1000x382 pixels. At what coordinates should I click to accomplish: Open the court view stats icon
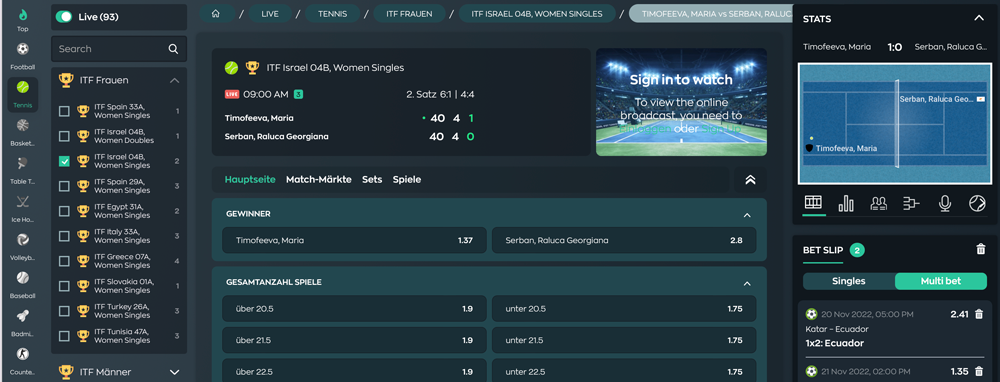coord(813,203)
